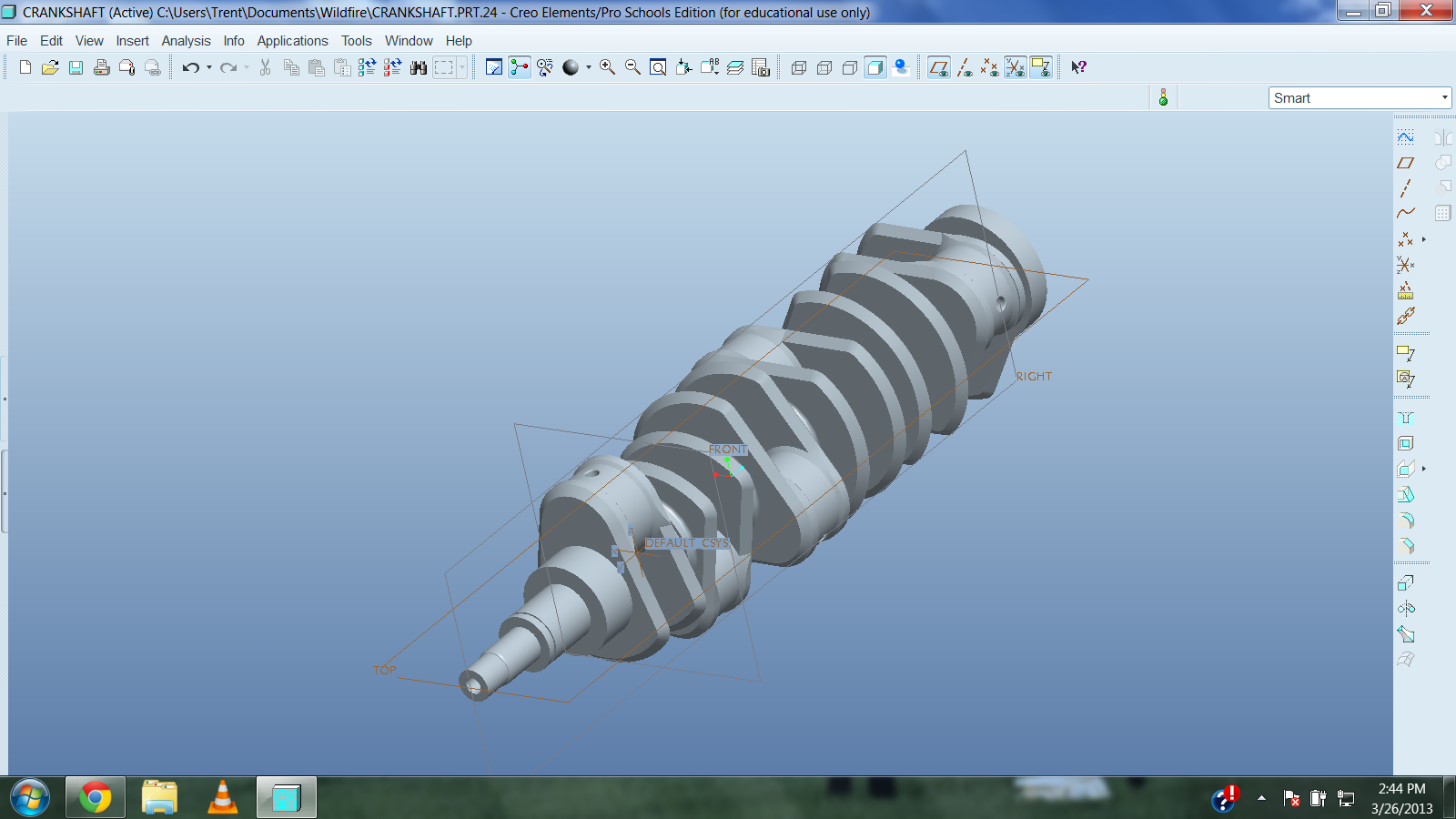This screenshot has height=819, width=1456.
Task: Click the Shell tool icon
Action: point(1406,443)
